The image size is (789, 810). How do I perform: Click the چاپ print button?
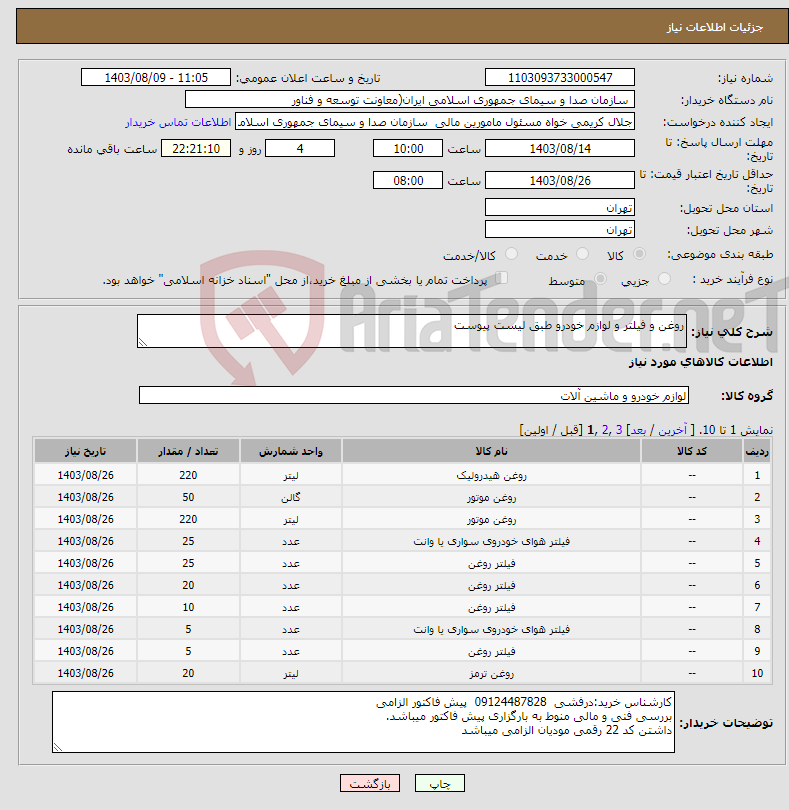440,783
